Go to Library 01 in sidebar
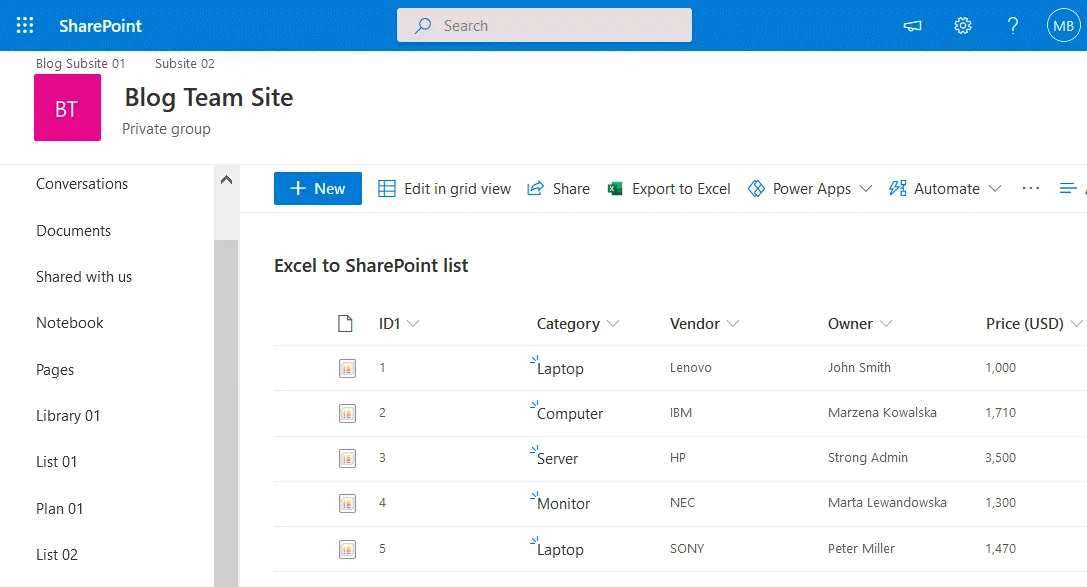 click(68, 416)
